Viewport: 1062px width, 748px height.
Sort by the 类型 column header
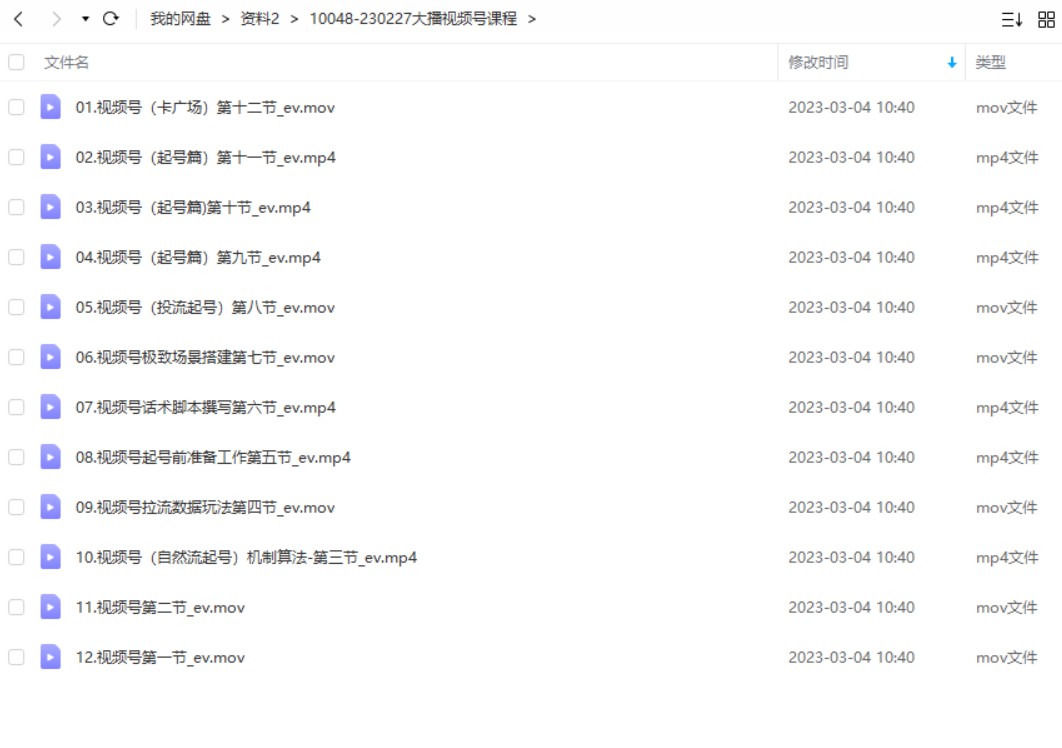(990, 62)
